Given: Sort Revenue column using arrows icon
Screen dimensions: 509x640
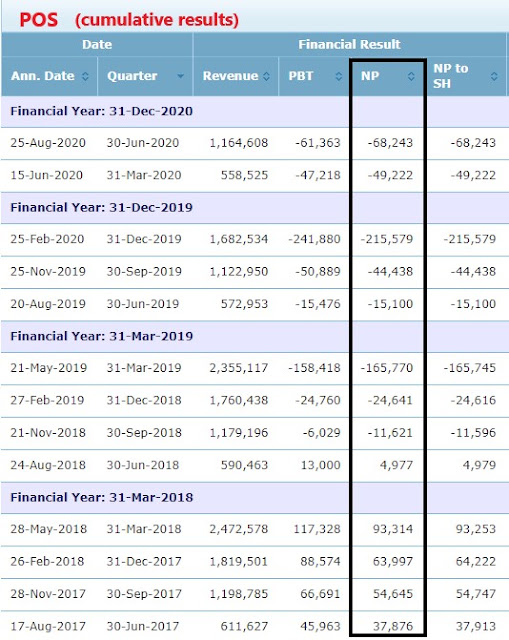Looking at the screenshot, I should click(x=266, y=76).
